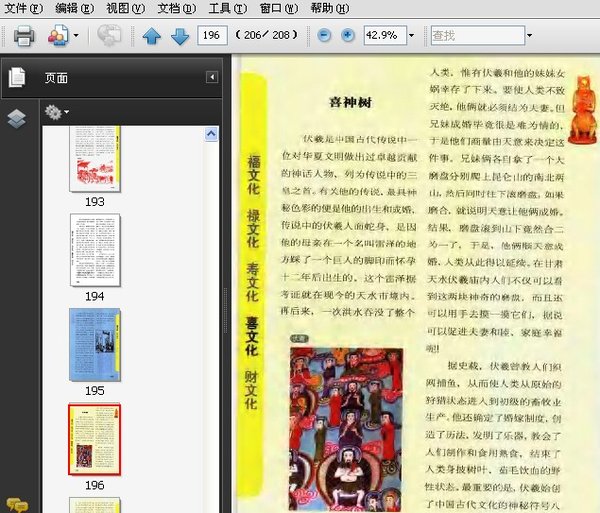The image size is (600, 513).
Task: Select the page 195 thumbnail
Action: (95, 345)
